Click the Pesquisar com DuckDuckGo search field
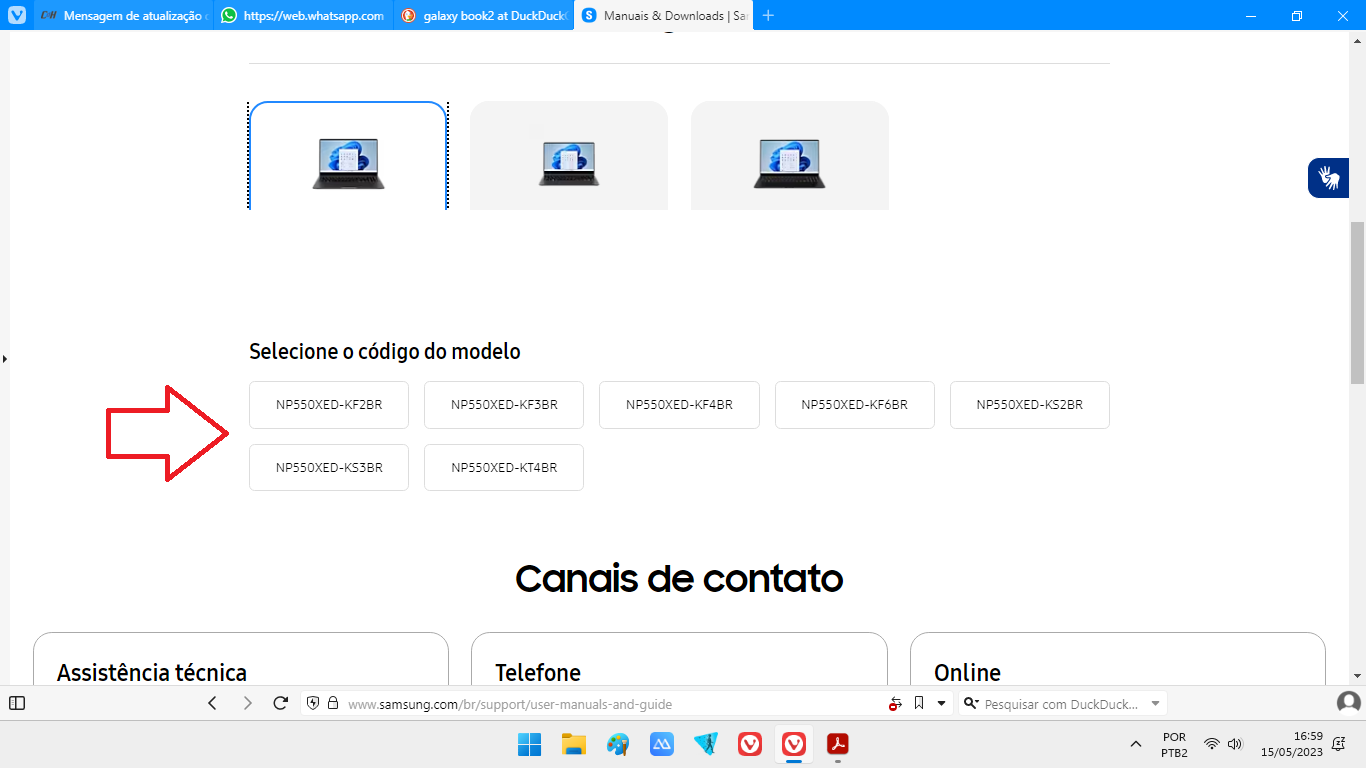The height and width of the screenshot is (768, 1366). [x=1062, y=704]
